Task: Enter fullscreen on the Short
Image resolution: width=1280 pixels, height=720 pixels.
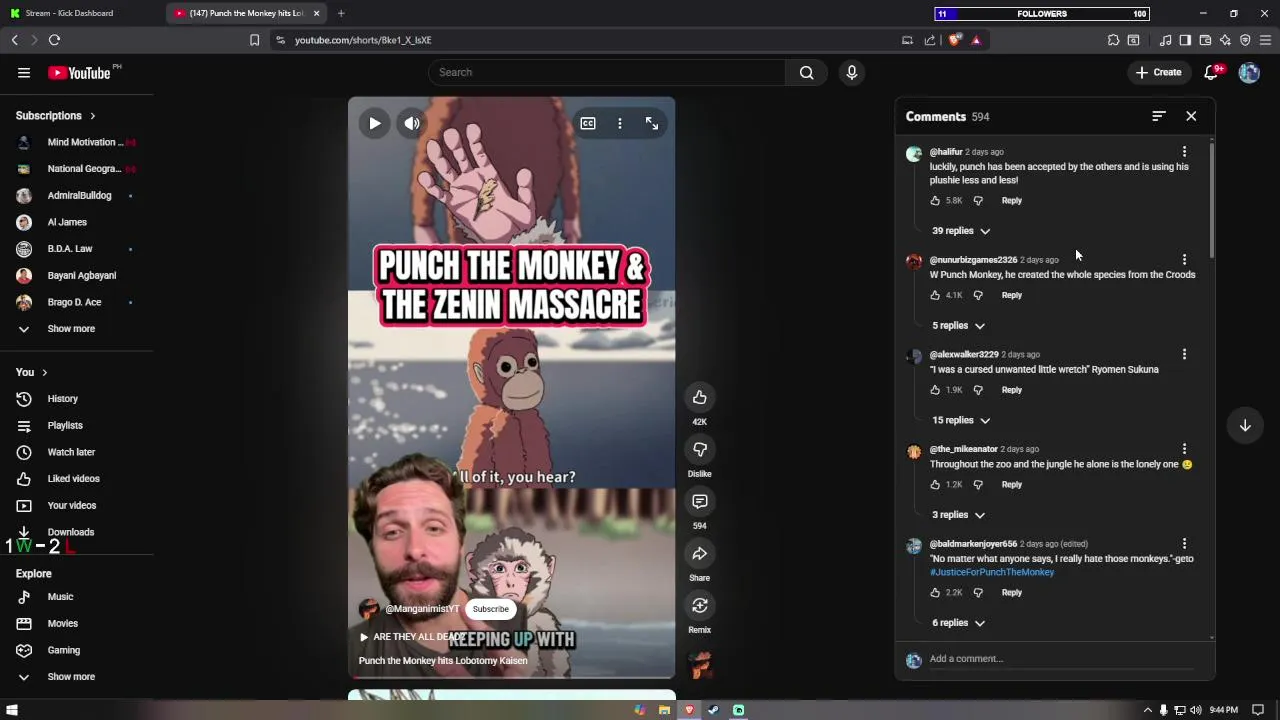Action: (x=652, y=123)
